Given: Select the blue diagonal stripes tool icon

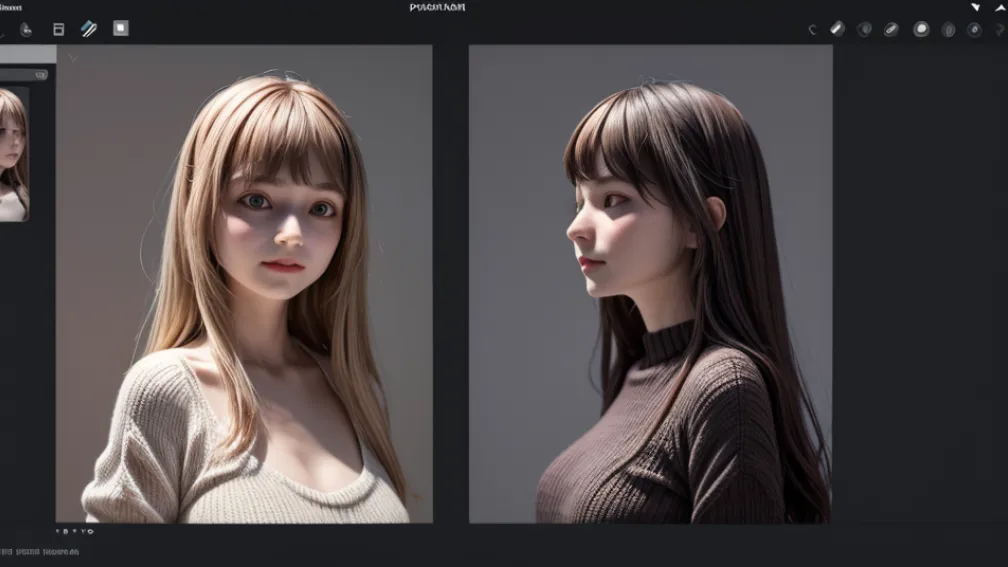Looking at the screenshot, I should click(x=89, y=28).
